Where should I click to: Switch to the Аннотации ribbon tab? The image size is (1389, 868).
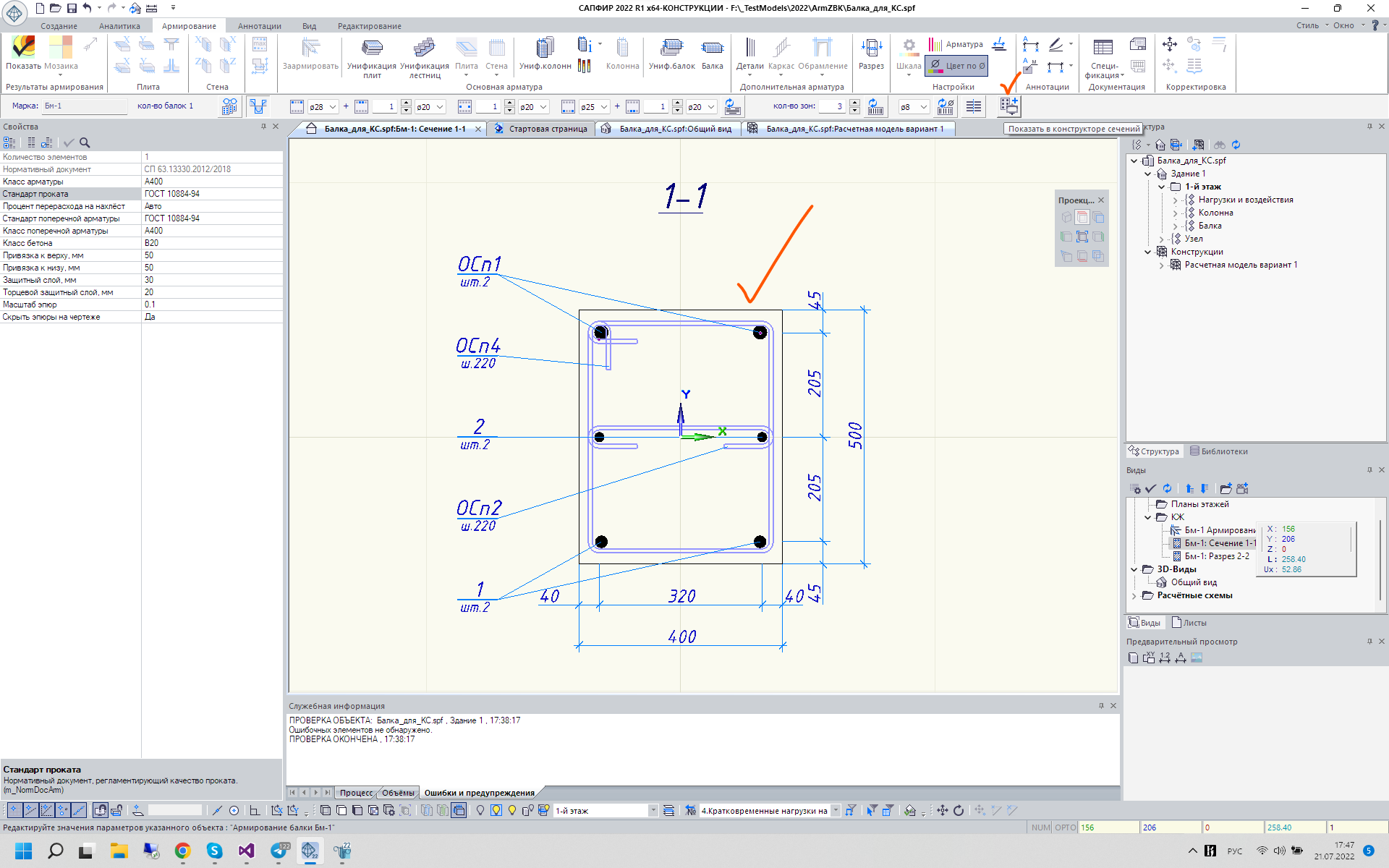click(259, 26)
